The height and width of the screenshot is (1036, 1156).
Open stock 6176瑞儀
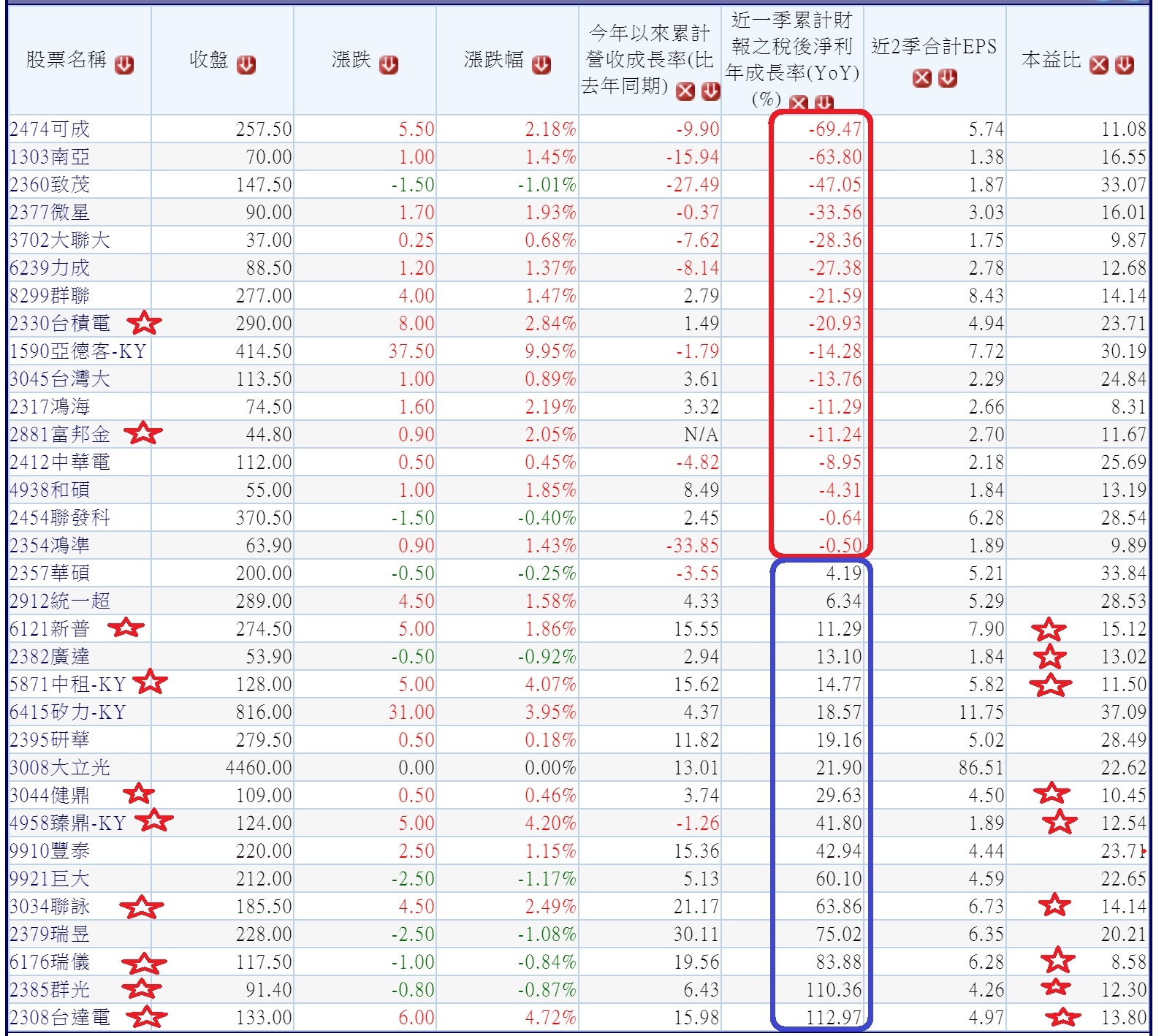pos(50,962)
